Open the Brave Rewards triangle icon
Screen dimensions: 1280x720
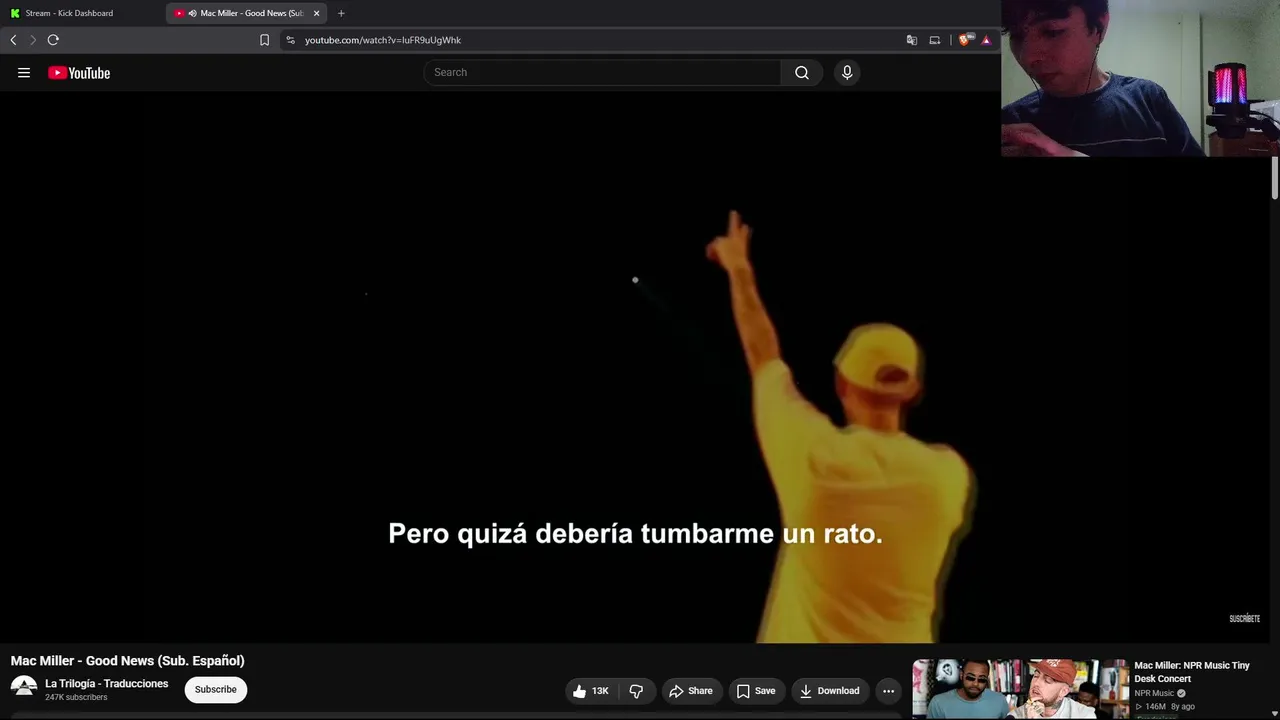[x=986, y=40]
